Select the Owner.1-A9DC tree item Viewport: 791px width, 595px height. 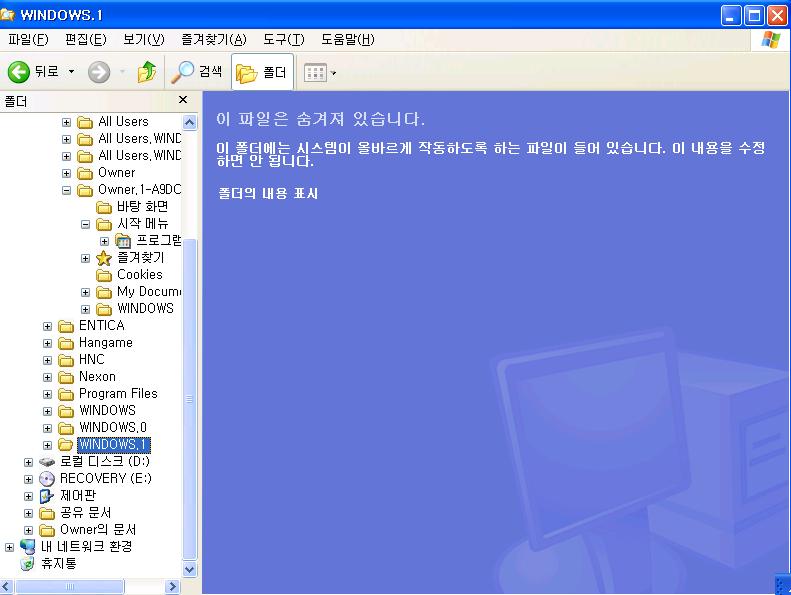(x=140, y=190)
